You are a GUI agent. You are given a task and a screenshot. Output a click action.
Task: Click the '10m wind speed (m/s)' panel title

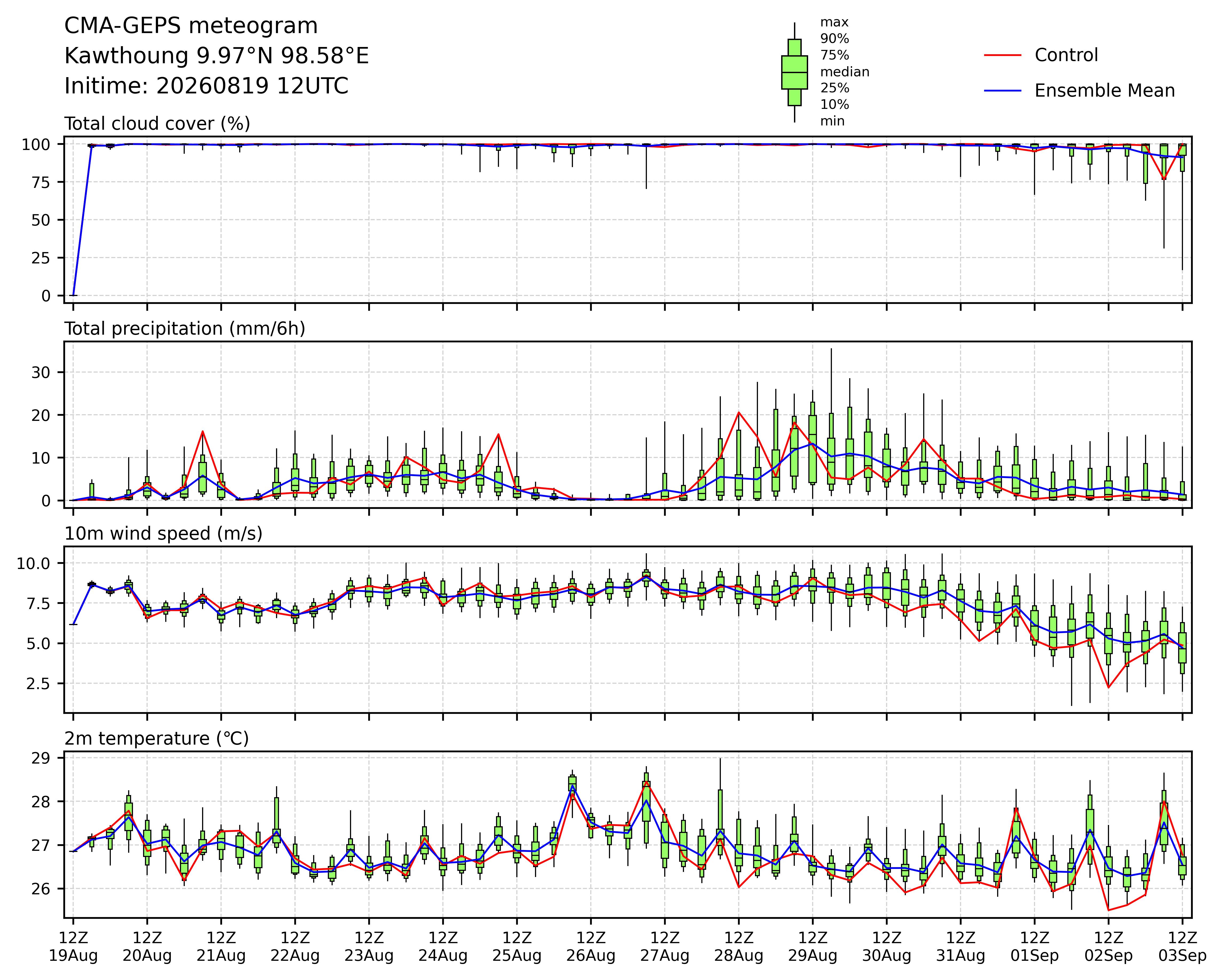click(163, 534)
